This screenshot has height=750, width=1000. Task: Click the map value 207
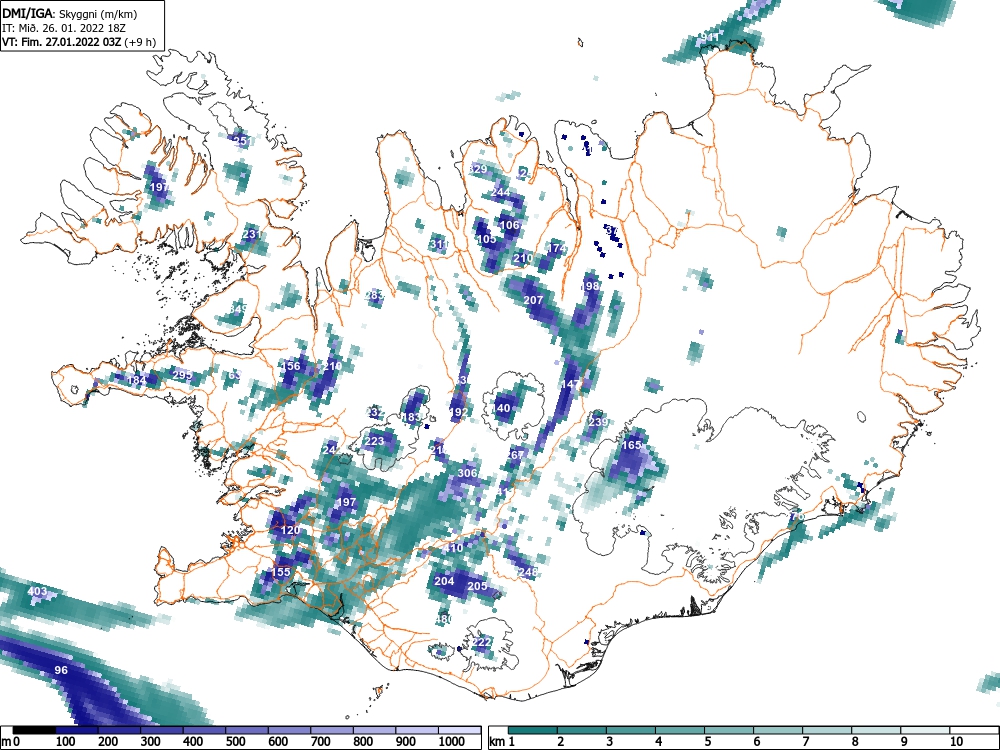(533, 300)
